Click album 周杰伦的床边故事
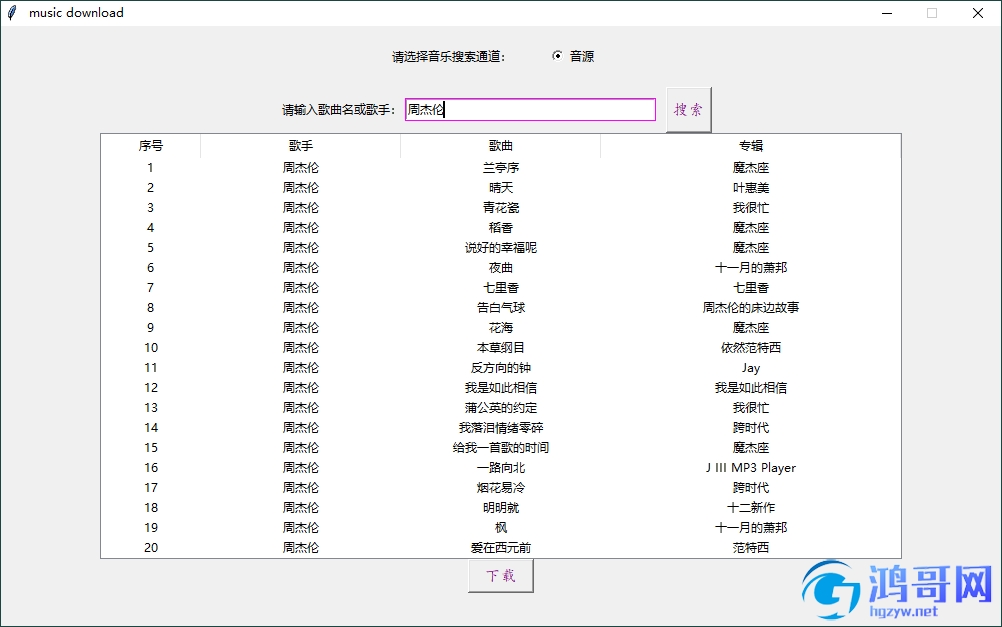The width and height of the screenshot is (1002, 627). point(751,307)
